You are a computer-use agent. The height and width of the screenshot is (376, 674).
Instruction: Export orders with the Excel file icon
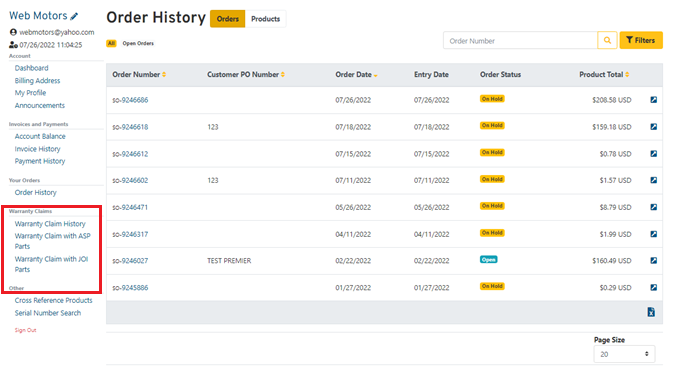pos(651,312)
